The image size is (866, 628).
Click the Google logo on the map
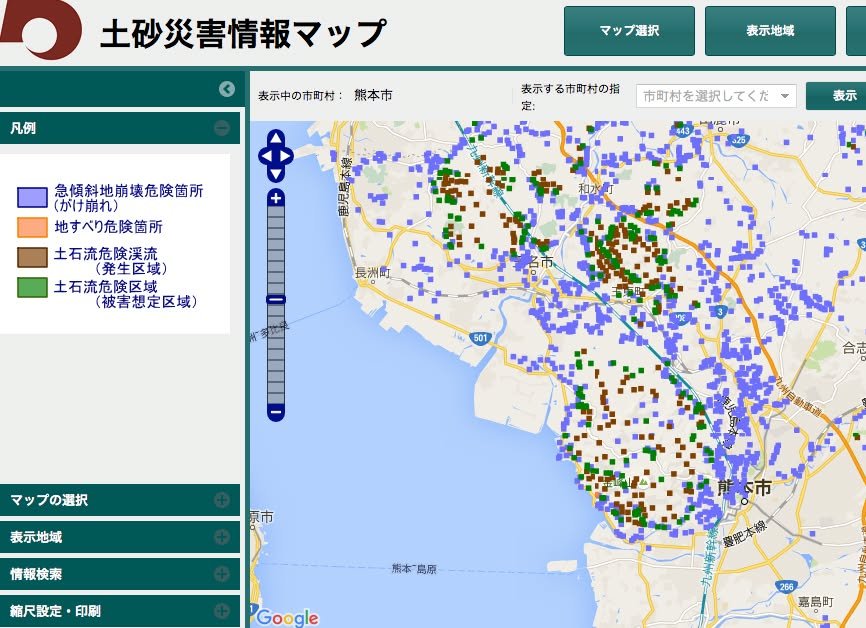pos(286,617)
